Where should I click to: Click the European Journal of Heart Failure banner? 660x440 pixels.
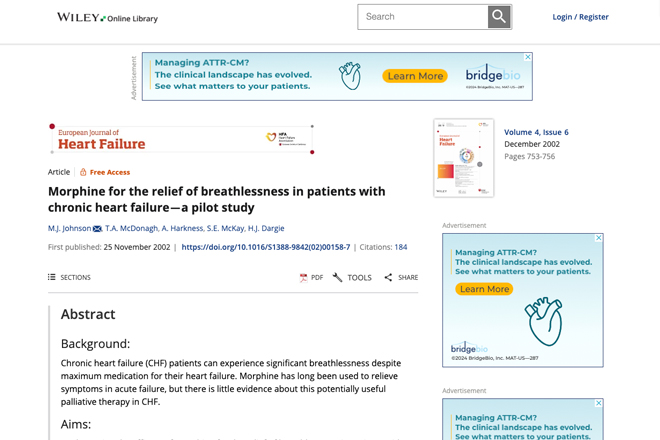[x=182, y=139]
